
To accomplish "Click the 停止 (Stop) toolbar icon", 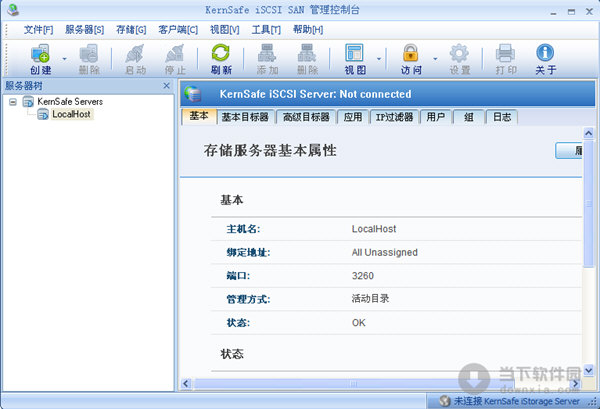I will 175,59.
